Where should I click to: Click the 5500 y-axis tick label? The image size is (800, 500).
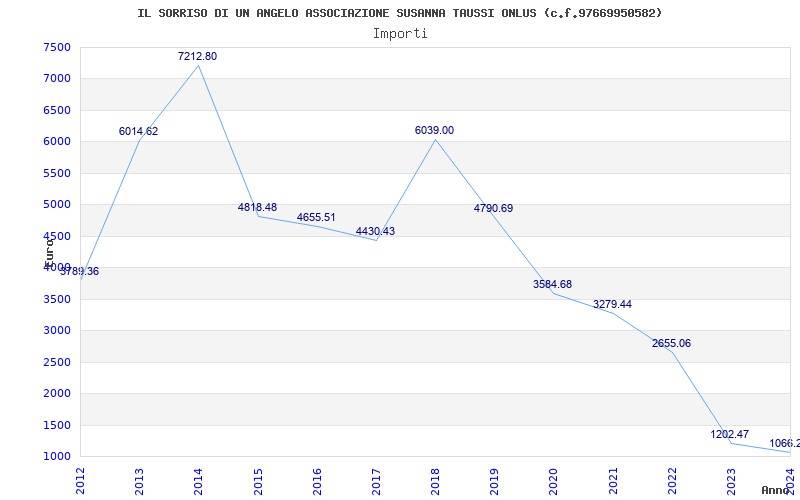point(57,173)
